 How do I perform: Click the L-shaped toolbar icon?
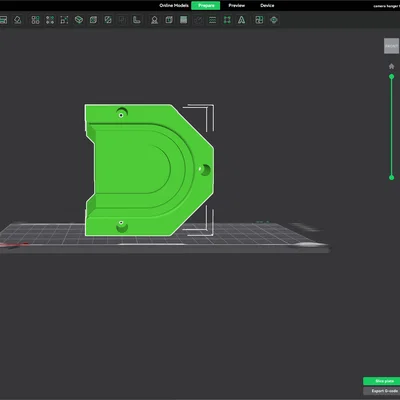coord(137,20)
